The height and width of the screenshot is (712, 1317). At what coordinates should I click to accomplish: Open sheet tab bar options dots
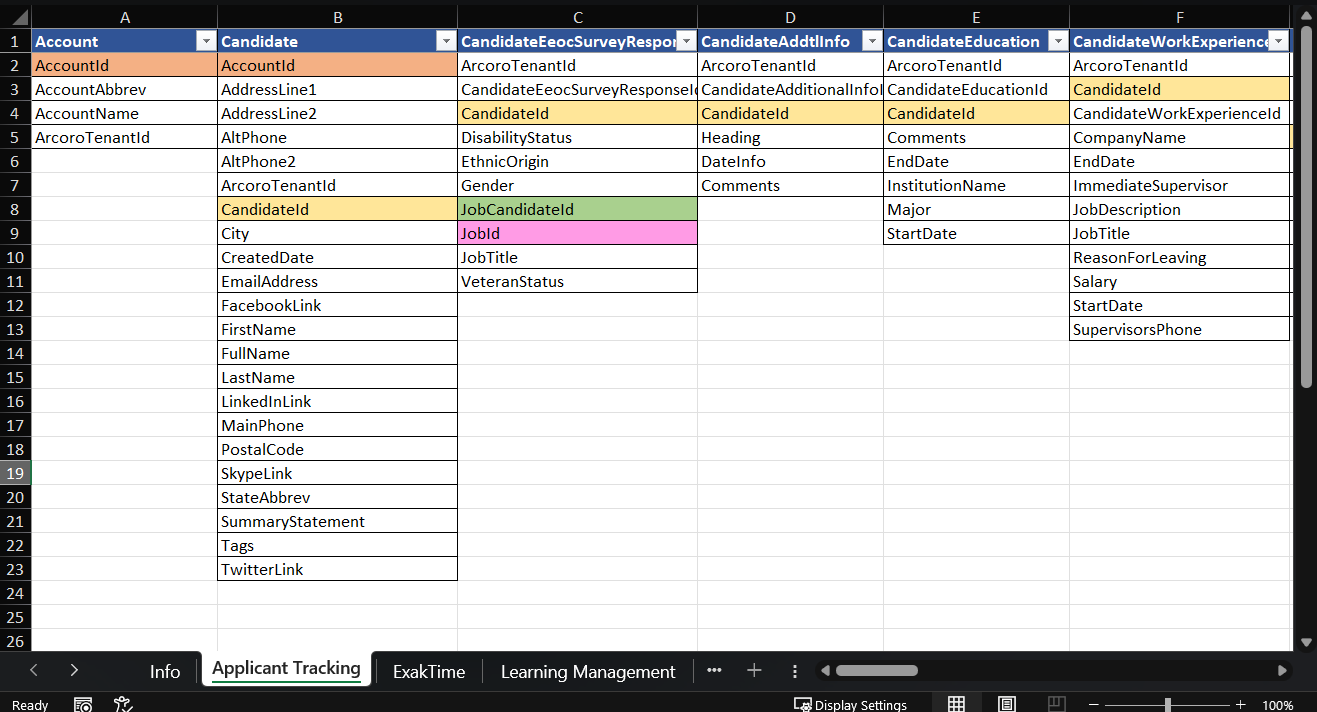pos(795,671)
